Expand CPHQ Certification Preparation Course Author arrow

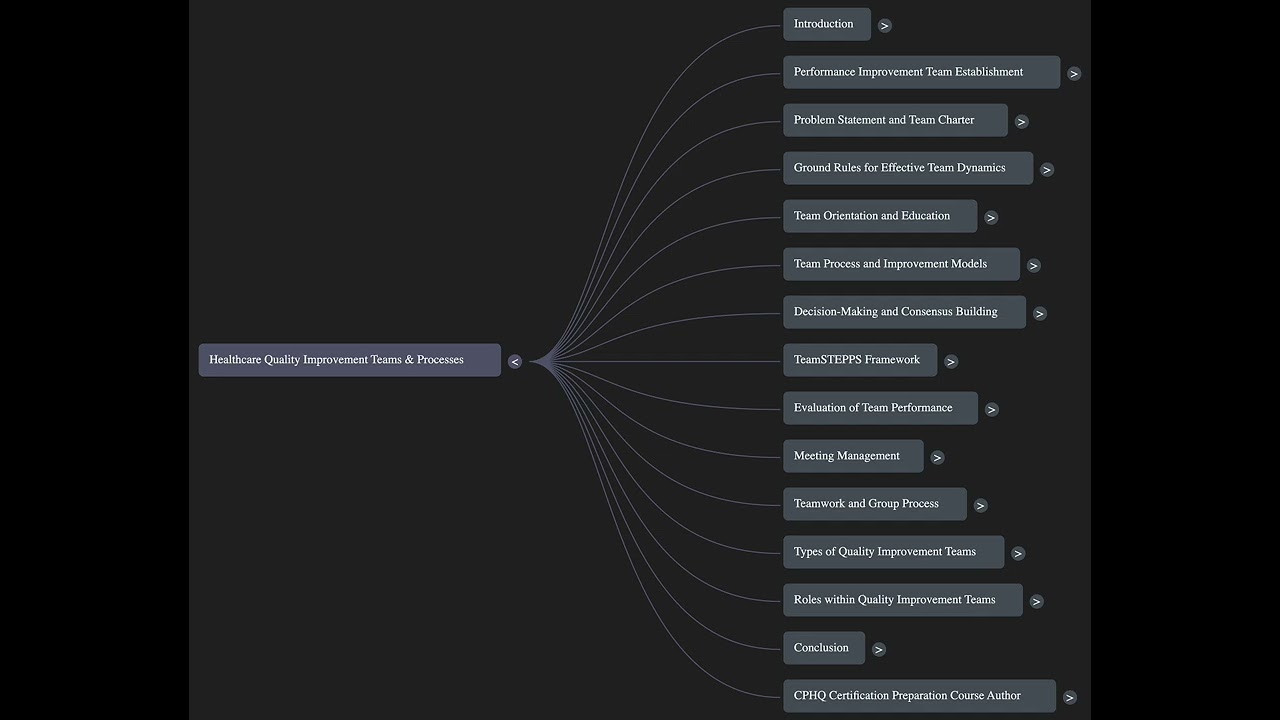point(1070,698)
